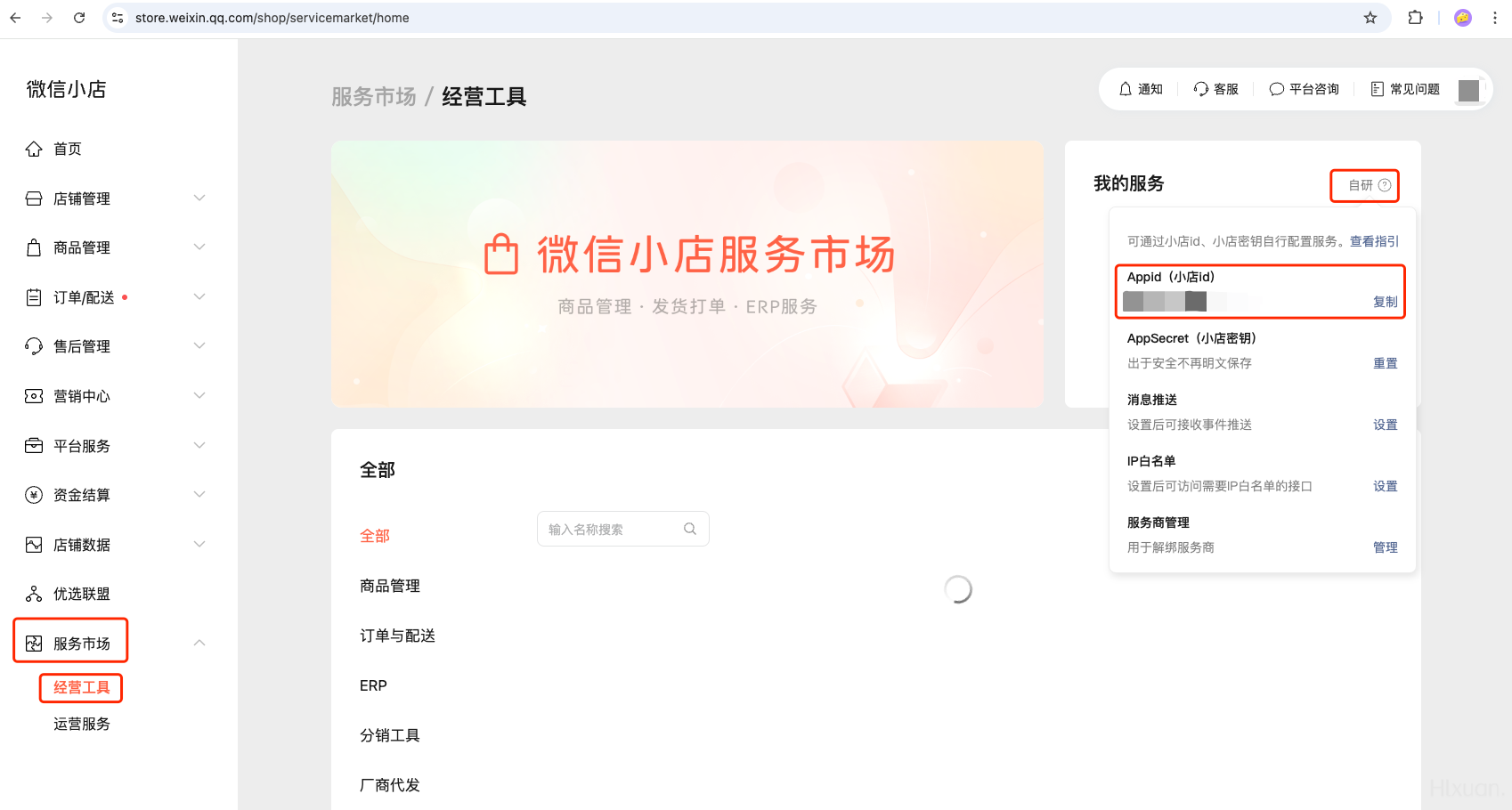Click 服务市场 in the breadcrumb
Viewport: 1512px width, 810px height.
(374, 96)
